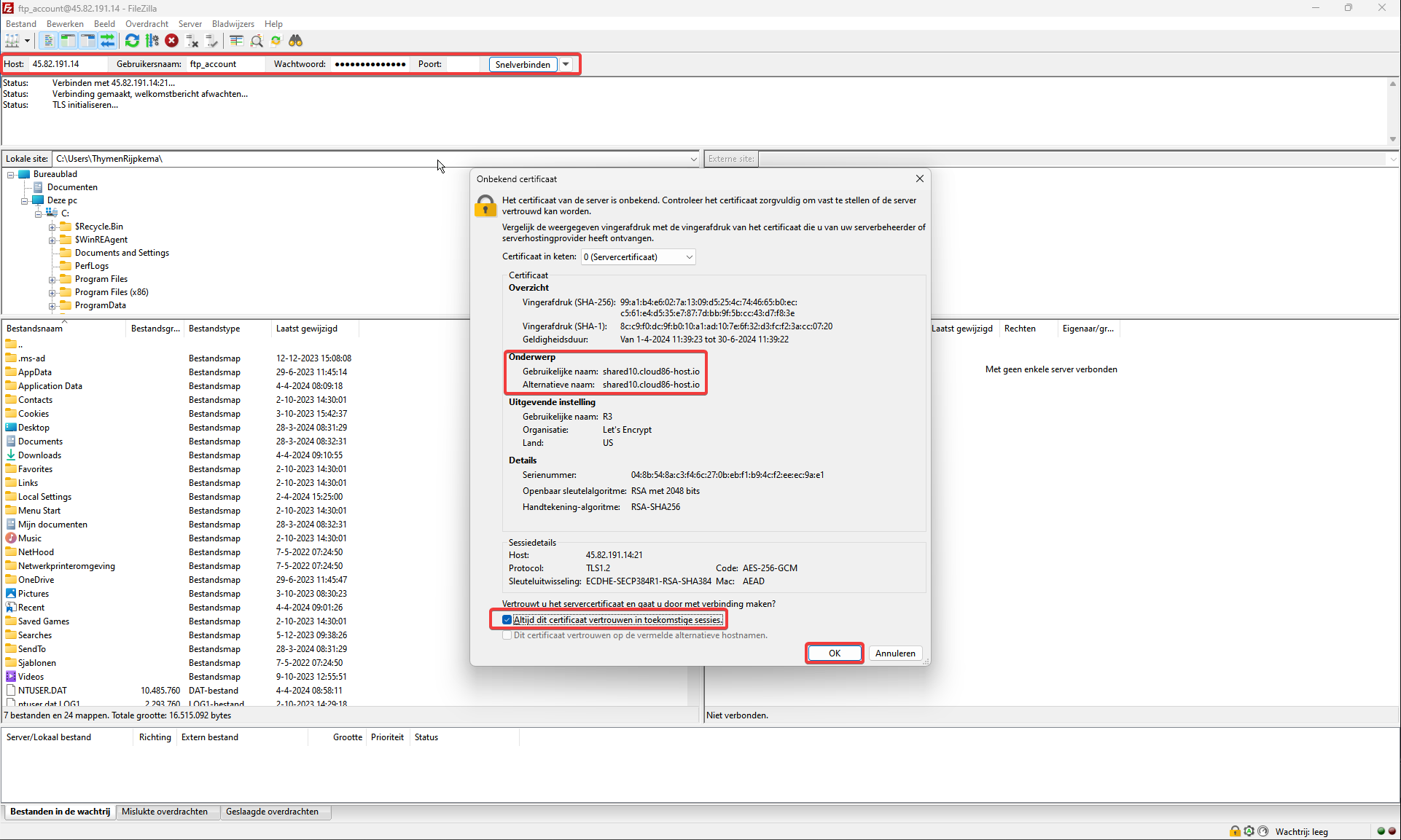Click the Gebruikersnaam input field
Viewport: 1401px width, 840px height.
(226, 64)
